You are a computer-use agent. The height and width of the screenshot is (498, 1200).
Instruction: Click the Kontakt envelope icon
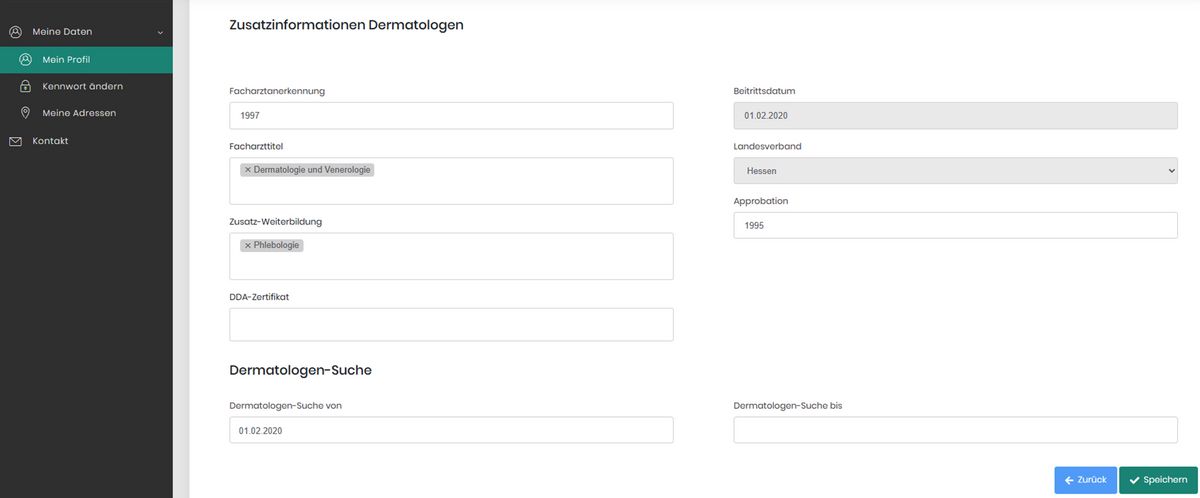pos(15,141)
